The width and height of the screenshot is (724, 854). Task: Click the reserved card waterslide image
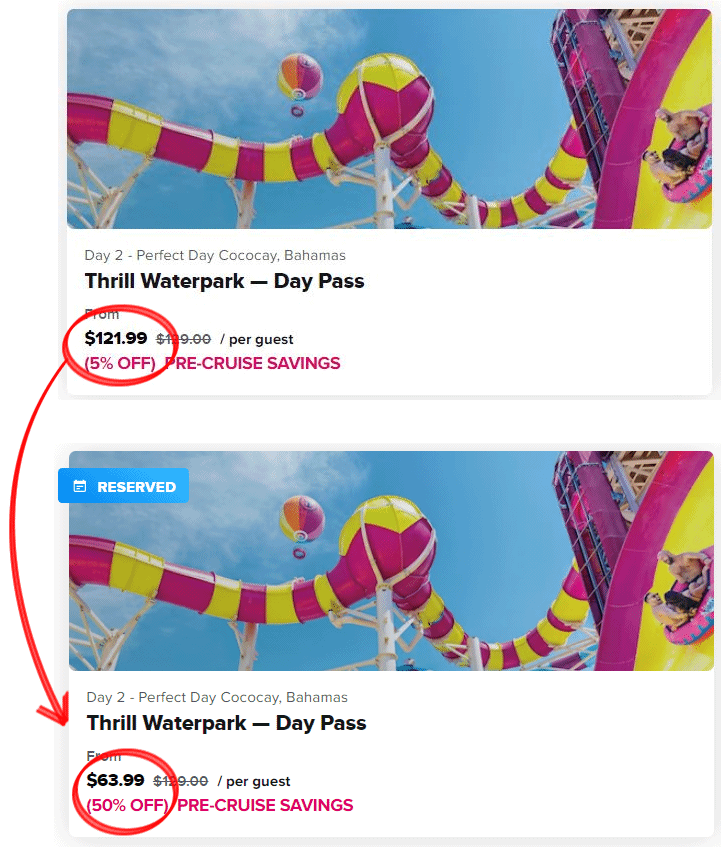click(391, 561)
